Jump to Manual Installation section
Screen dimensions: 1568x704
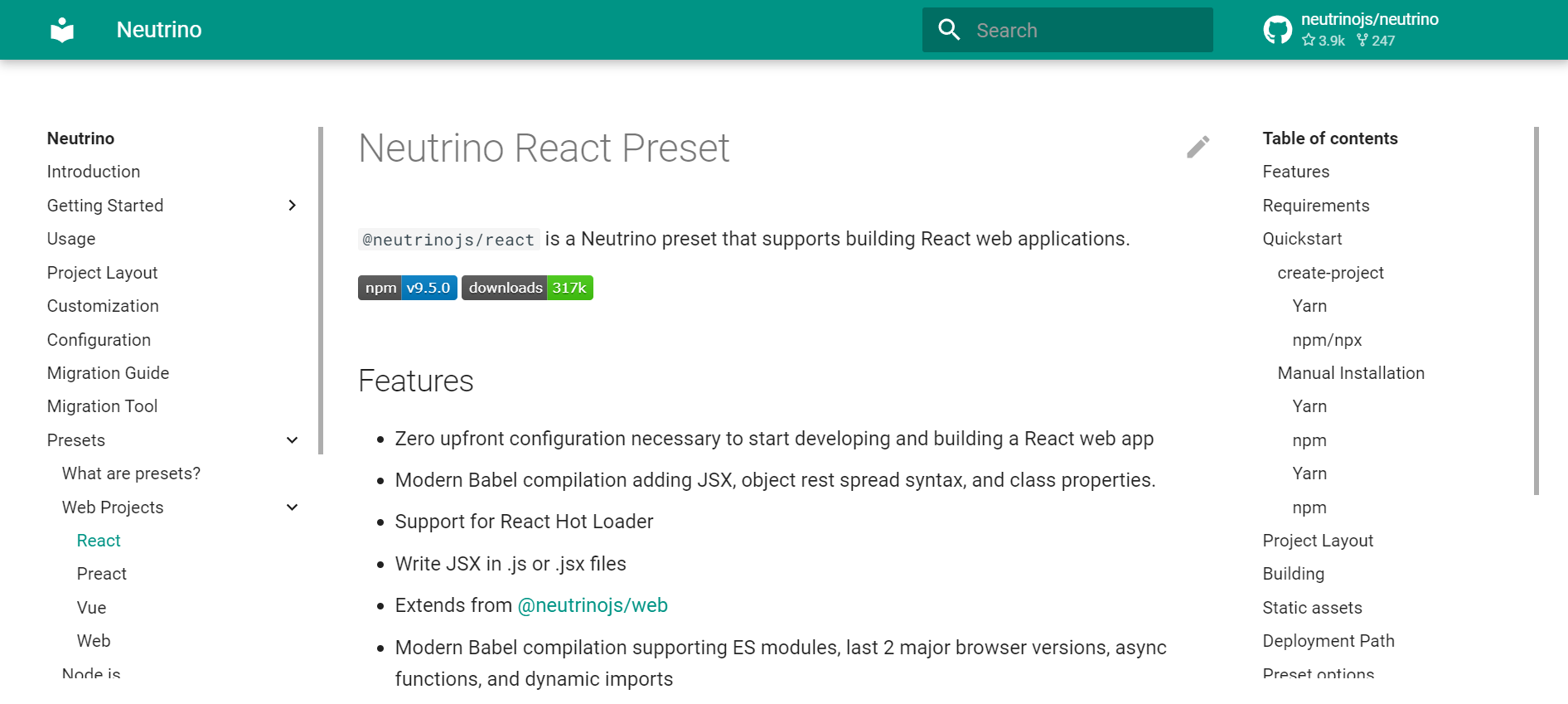click(1351, 373)
